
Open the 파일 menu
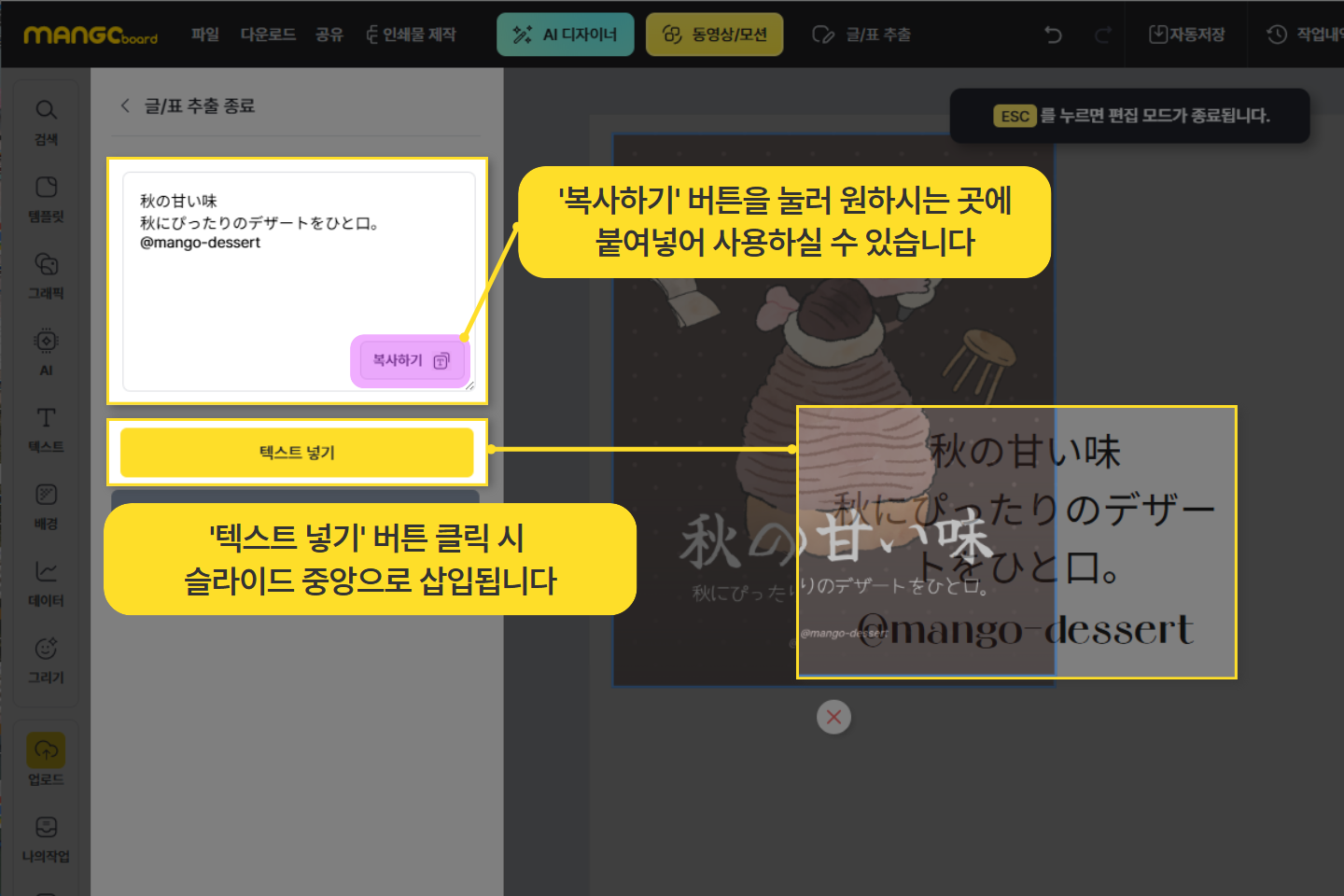204,35
